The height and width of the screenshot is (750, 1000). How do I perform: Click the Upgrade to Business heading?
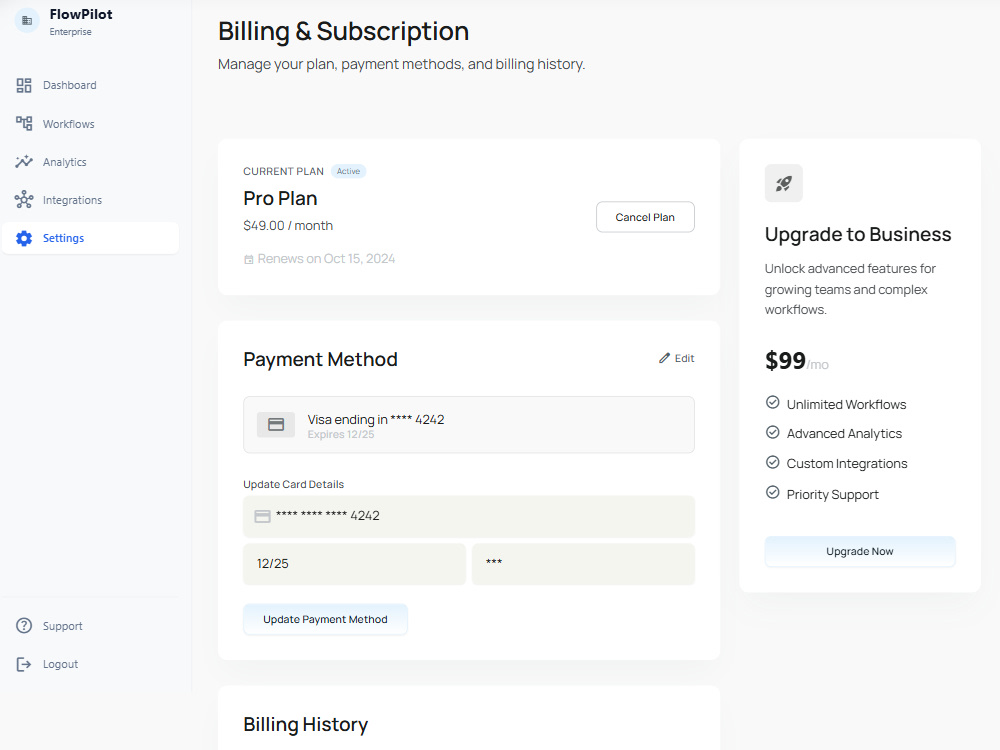tap(858, 235)
